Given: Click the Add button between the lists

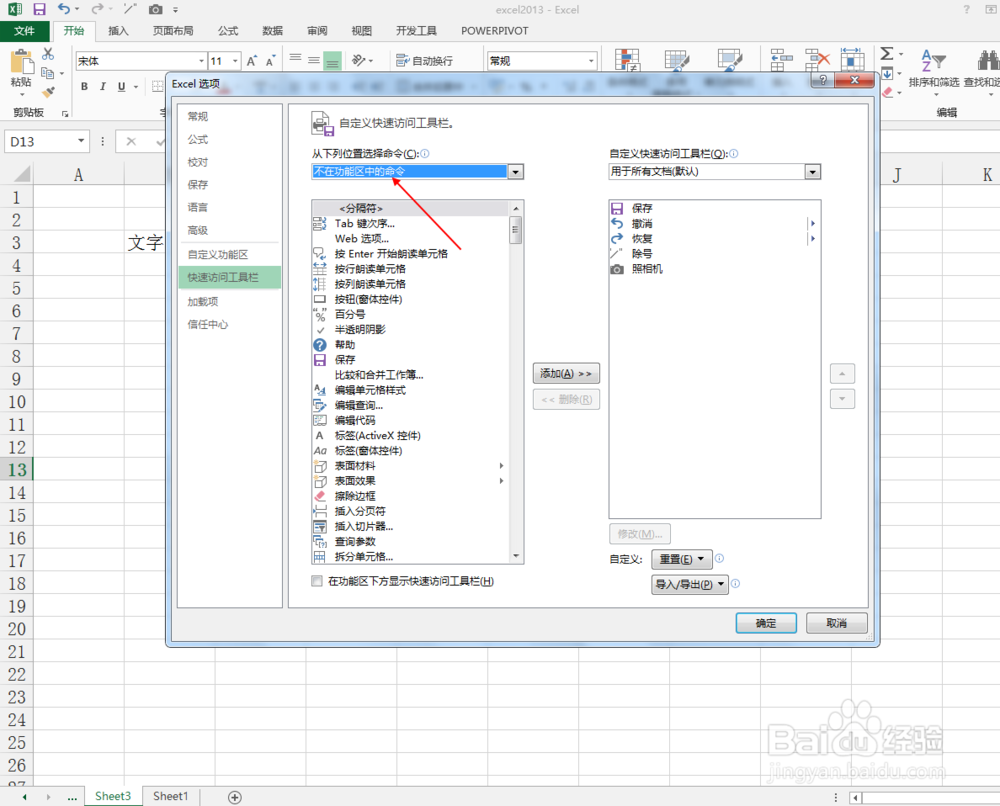Looking at the screenshot, I should click(566, 374).
